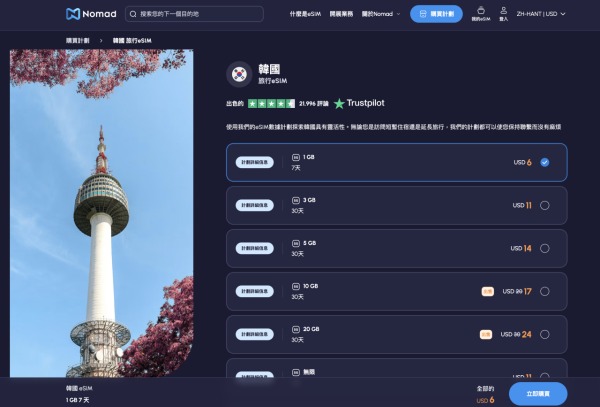Click the 5G icon beside 5 GB

tap(296, 243)
